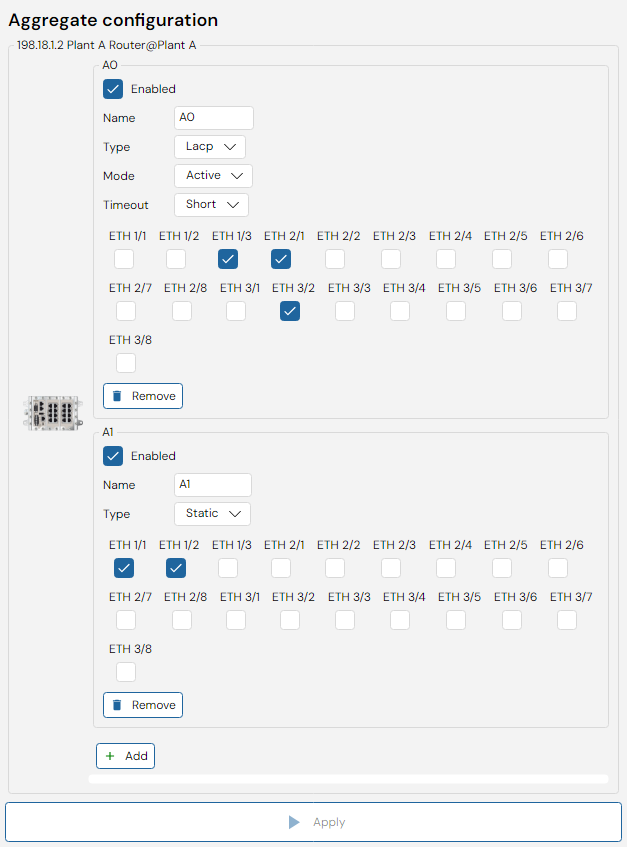The height and width of the screenshot is (847, 627).
Task: Click the Plant A Router device image
Action: tap(53, 413)
